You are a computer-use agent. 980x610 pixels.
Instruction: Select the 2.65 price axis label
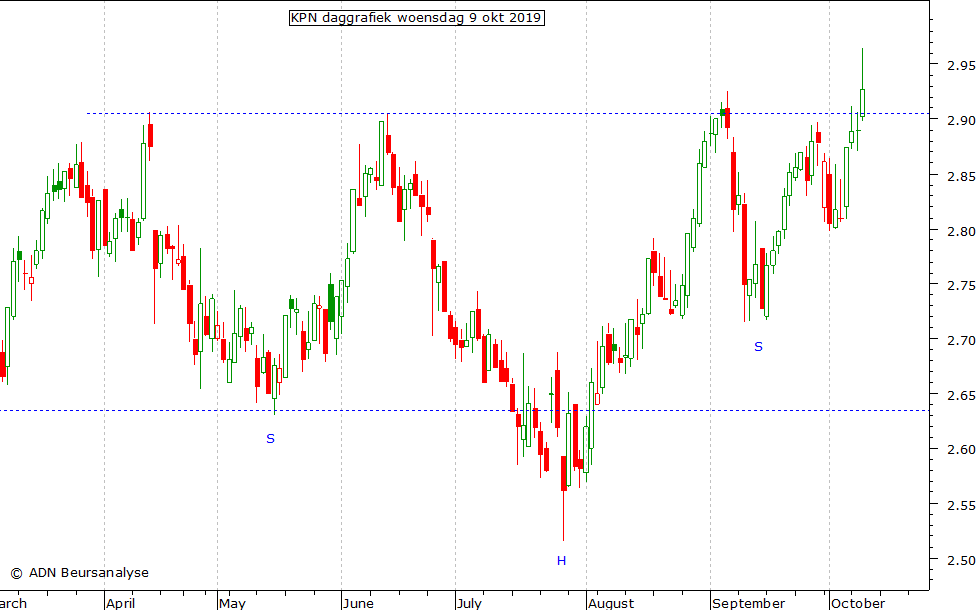[x=961, y=396]
